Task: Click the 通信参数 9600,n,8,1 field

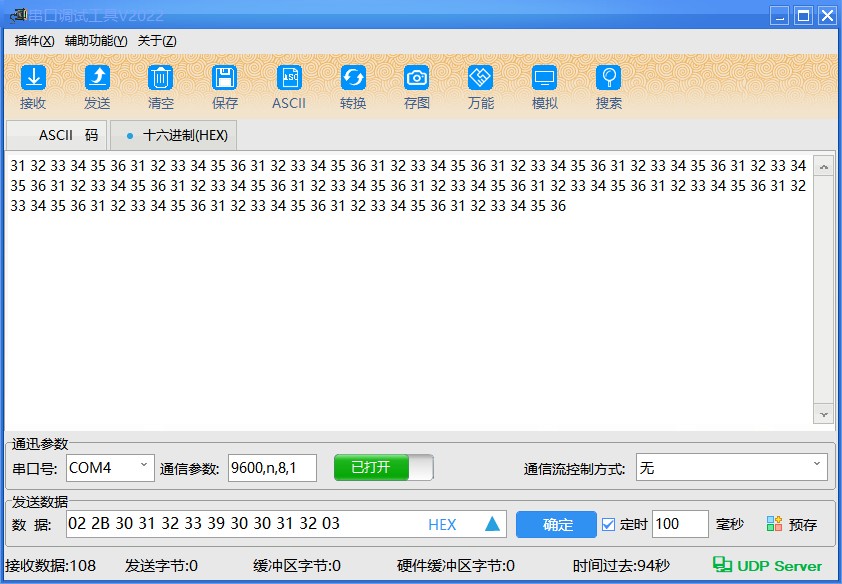Action: click(272, 467)
